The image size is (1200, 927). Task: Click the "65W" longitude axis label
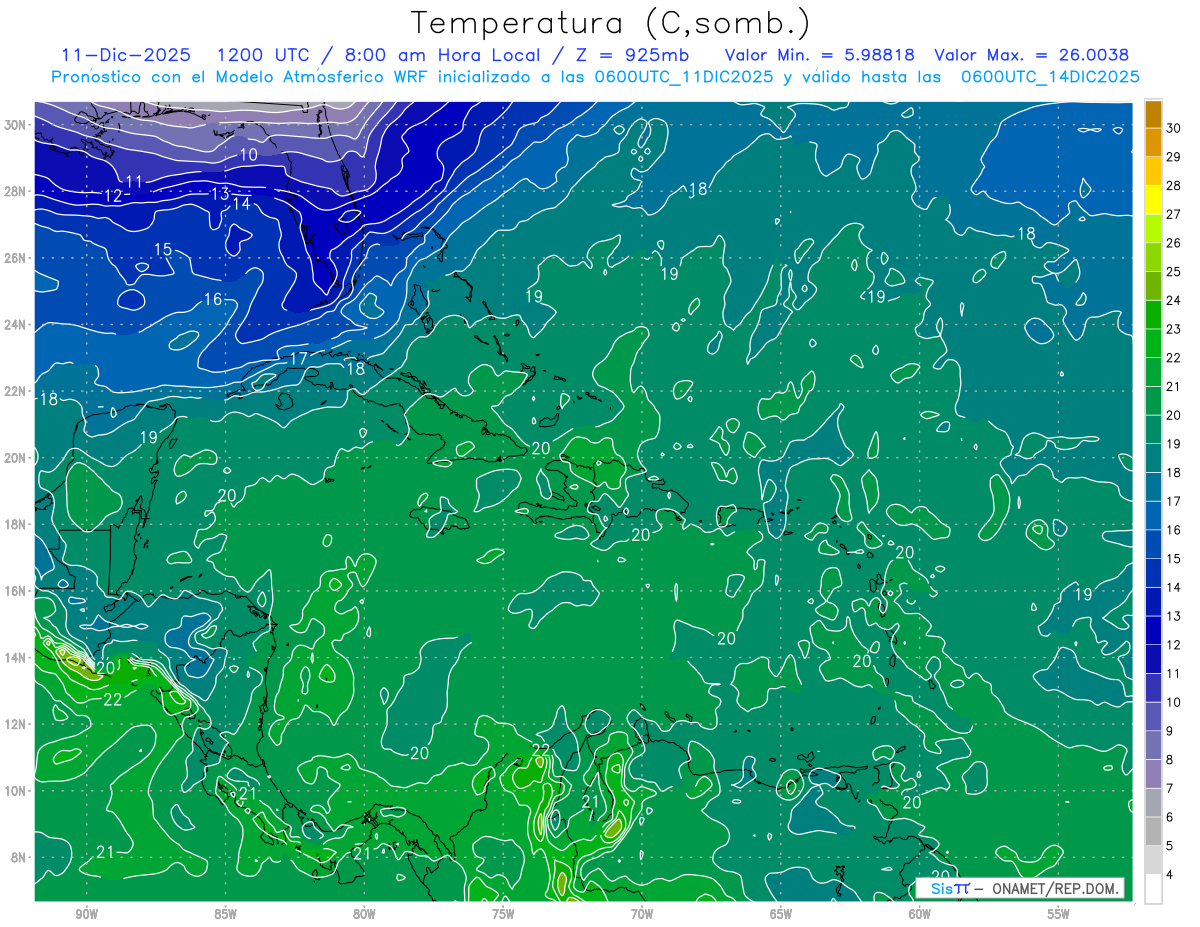781,914
